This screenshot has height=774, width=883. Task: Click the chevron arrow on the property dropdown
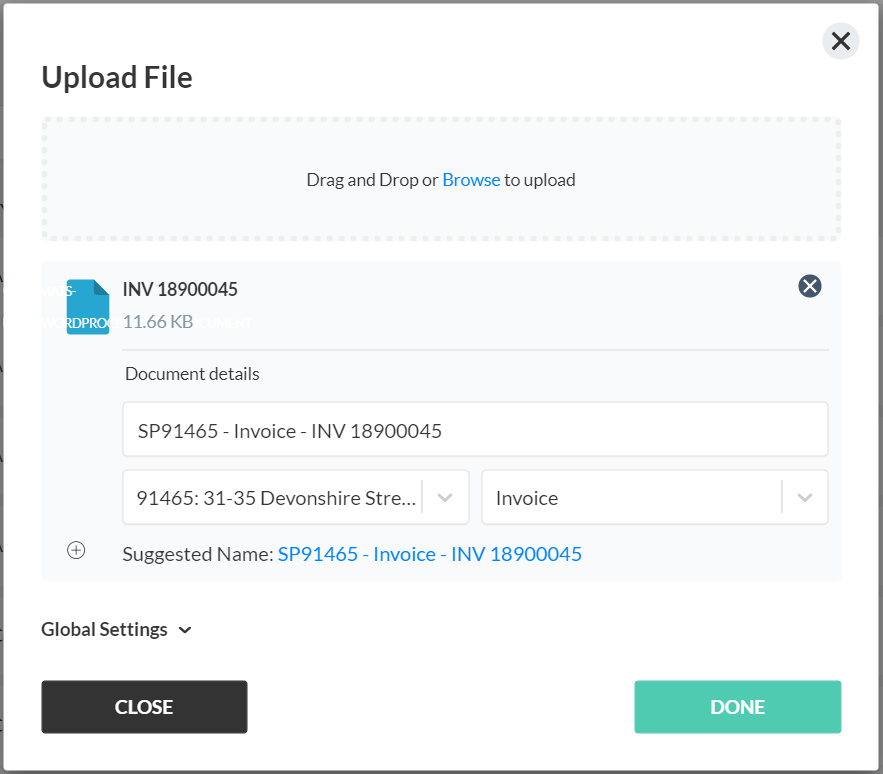pos(445,497)
